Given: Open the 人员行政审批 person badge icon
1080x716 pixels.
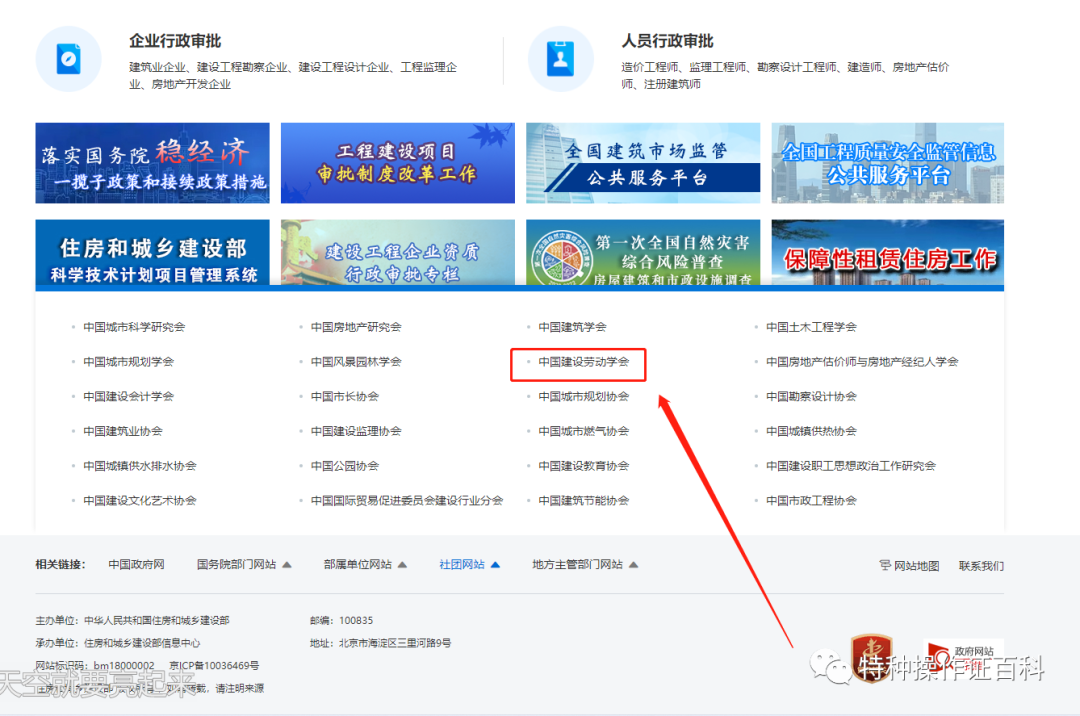Looking at the screenshot, I should pyautogui.click(x=561, y=59).
